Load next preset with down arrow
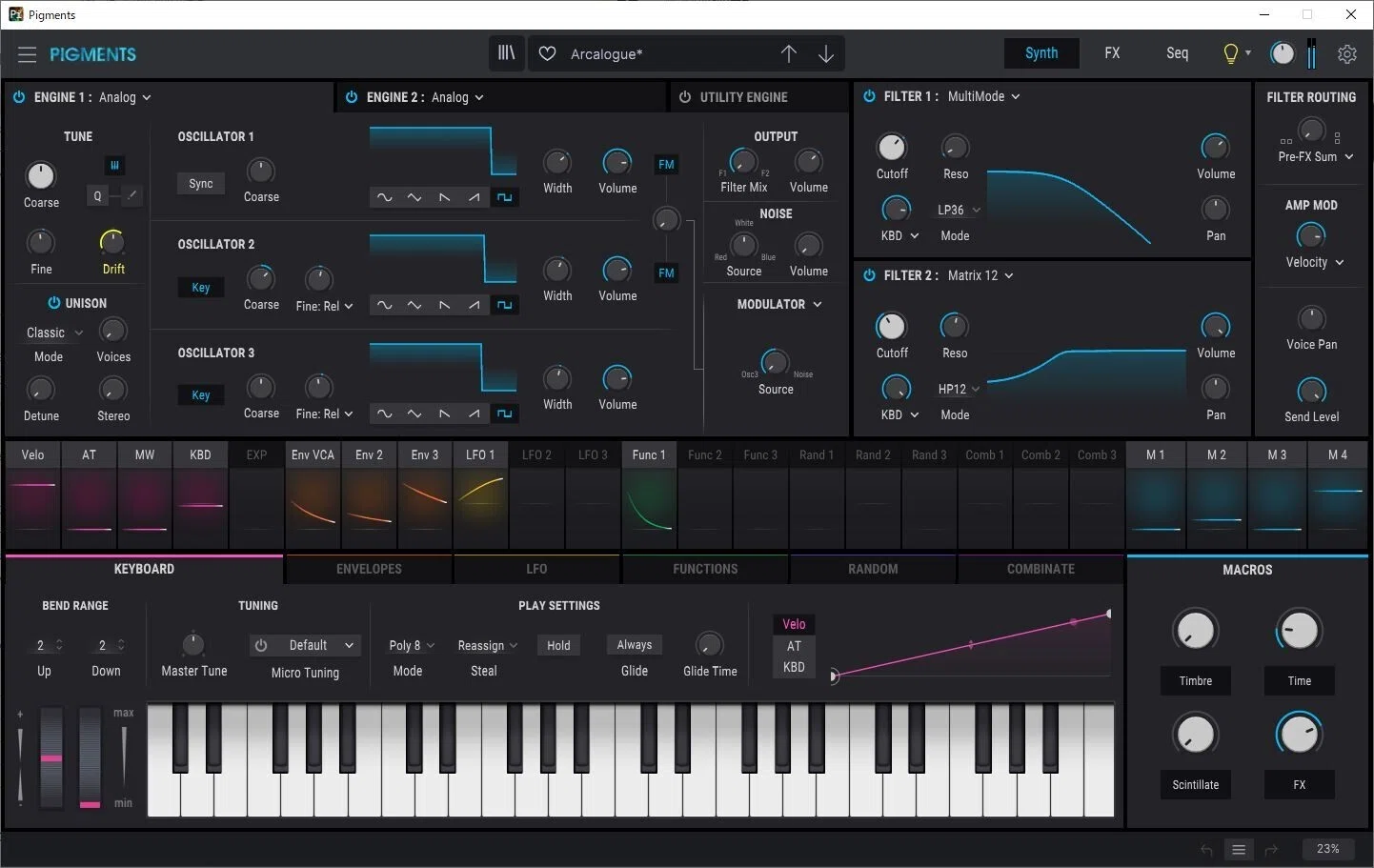 [826, 54]
